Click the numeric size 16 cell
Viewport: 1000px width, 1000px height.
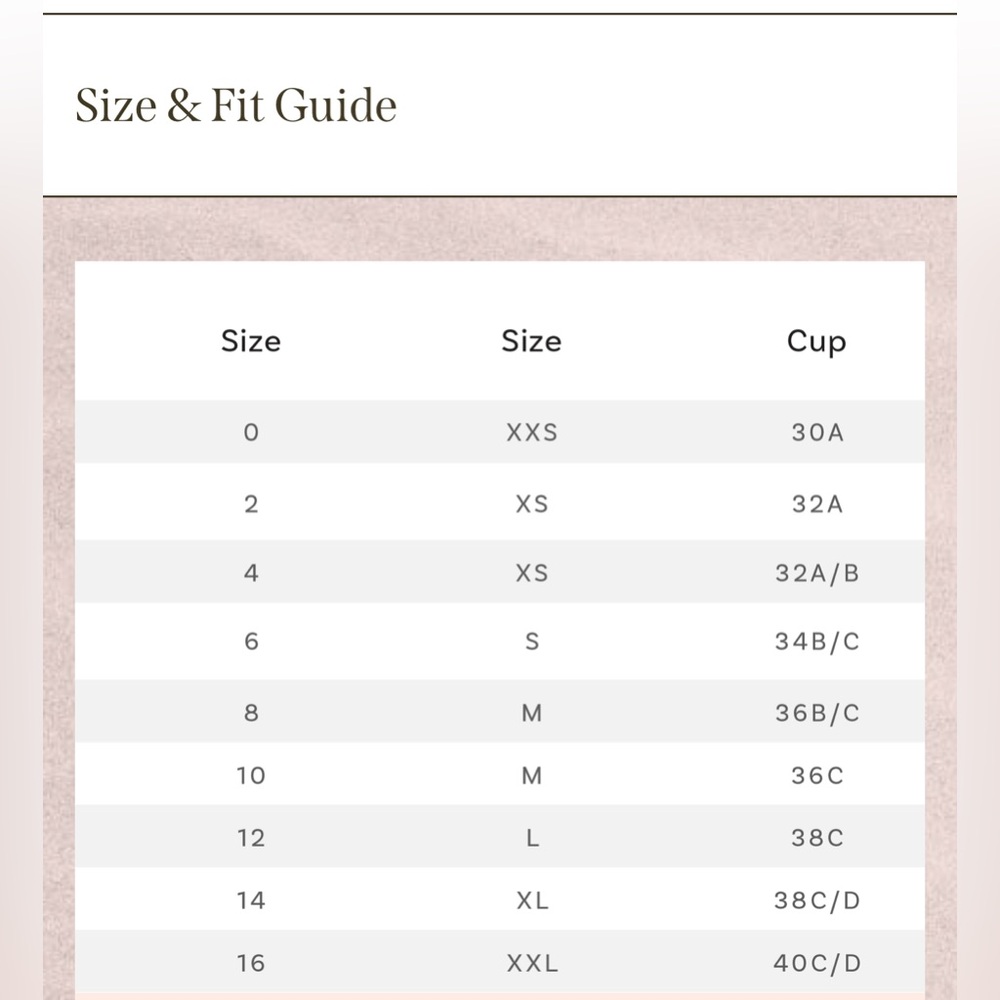click(251, 962)
